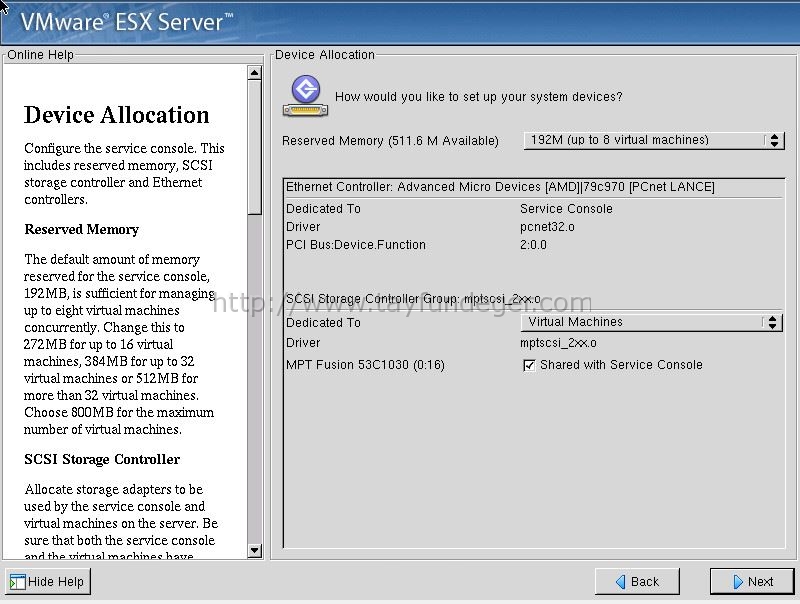The image size is (800, 604).
Task: Click the SCSI Storage Controller help subheading
Action: tap(102, 460)
